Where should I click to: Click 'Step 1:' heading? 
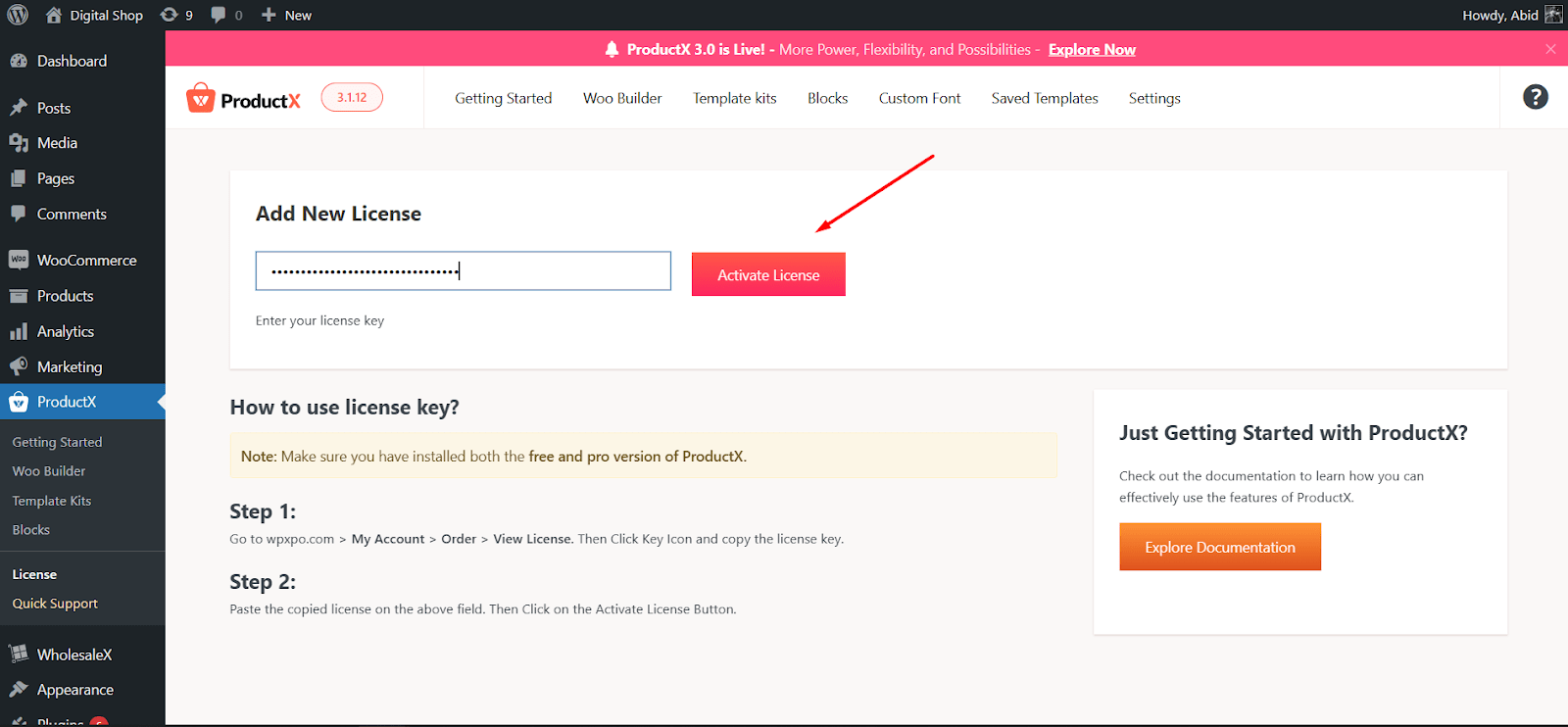click(x=263, y=511)
